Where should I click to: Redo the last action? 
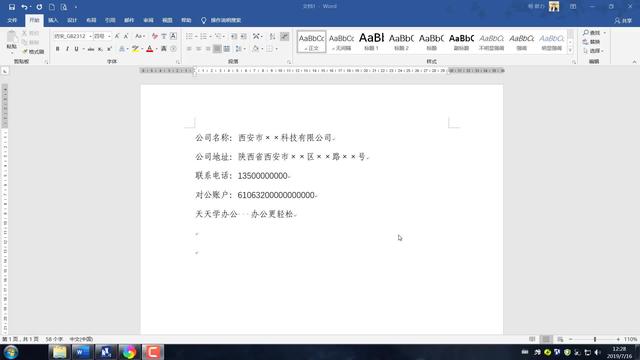(x=39, y=7)
